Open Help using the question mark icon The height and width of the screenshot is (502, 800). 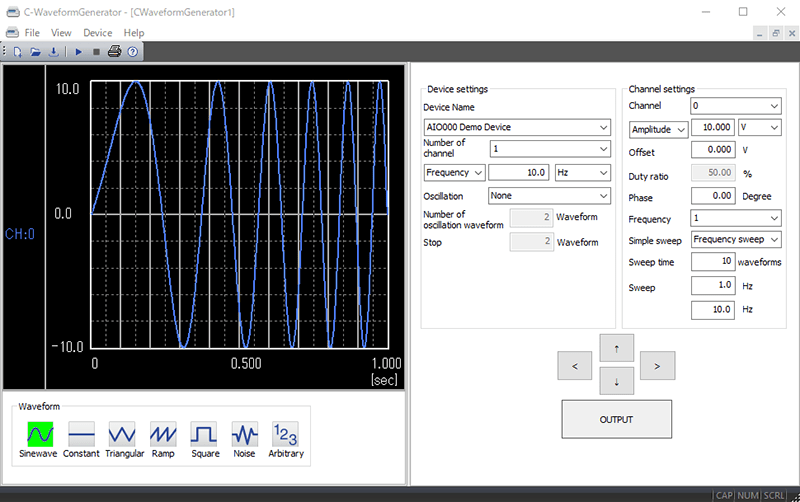click(132, 51)
